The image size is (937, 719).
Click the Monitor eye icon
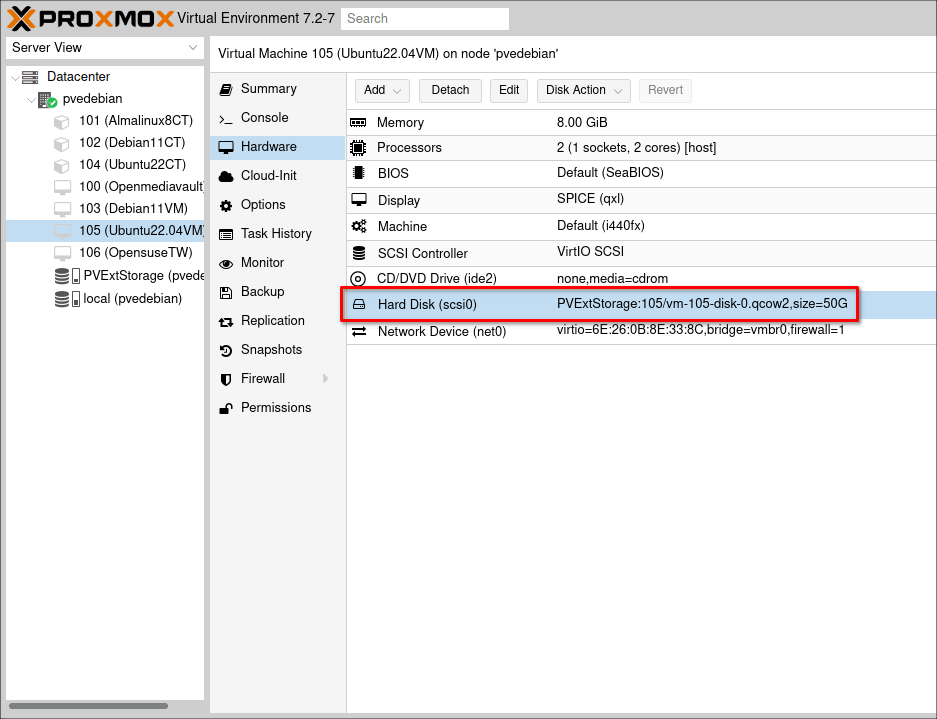(x=226, y=264)
